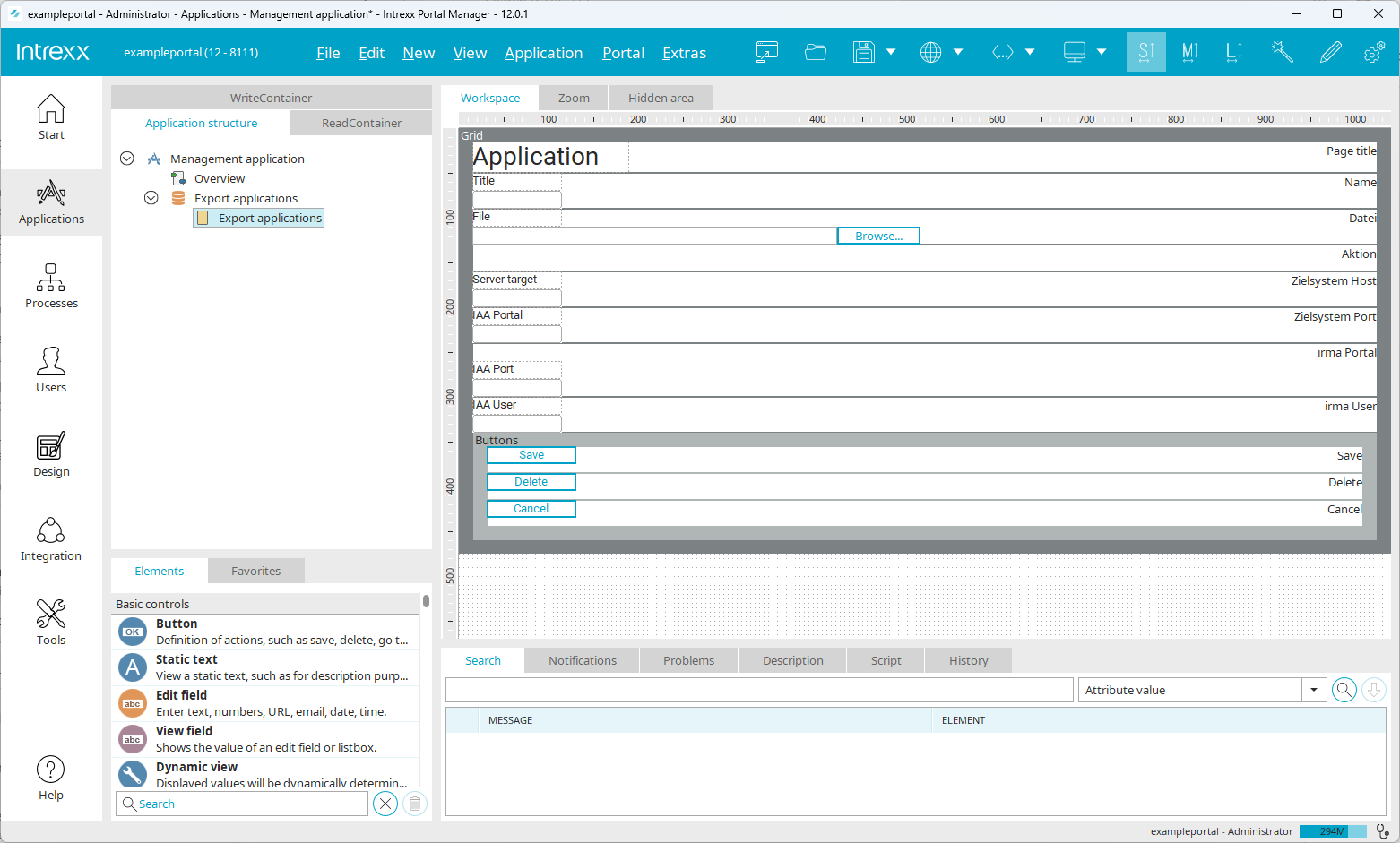
Task: Click the Basic controls list scrollbar
Action: (x=426, y=601)
